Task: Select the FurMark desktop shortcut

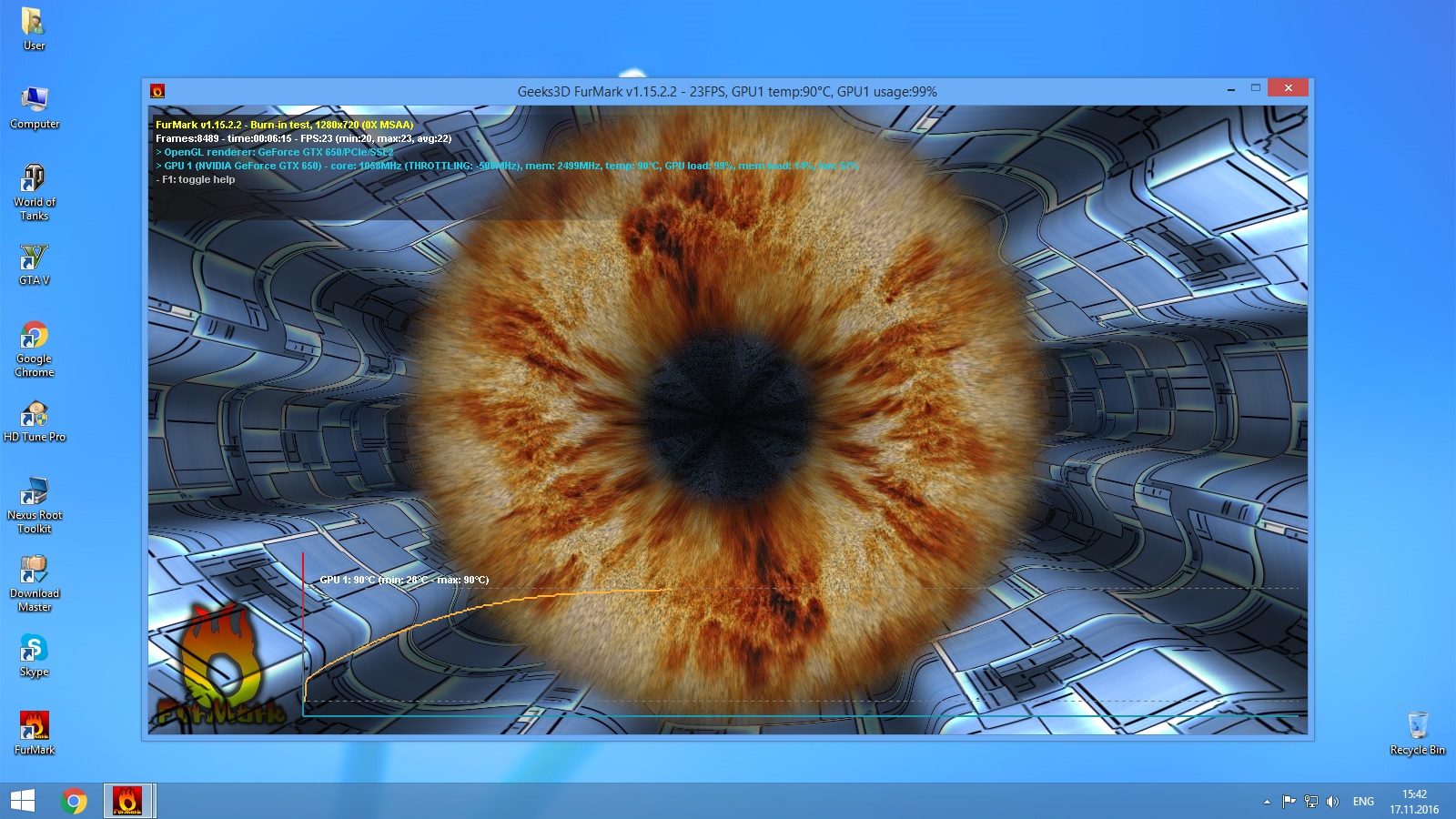Action: (35, 733)
